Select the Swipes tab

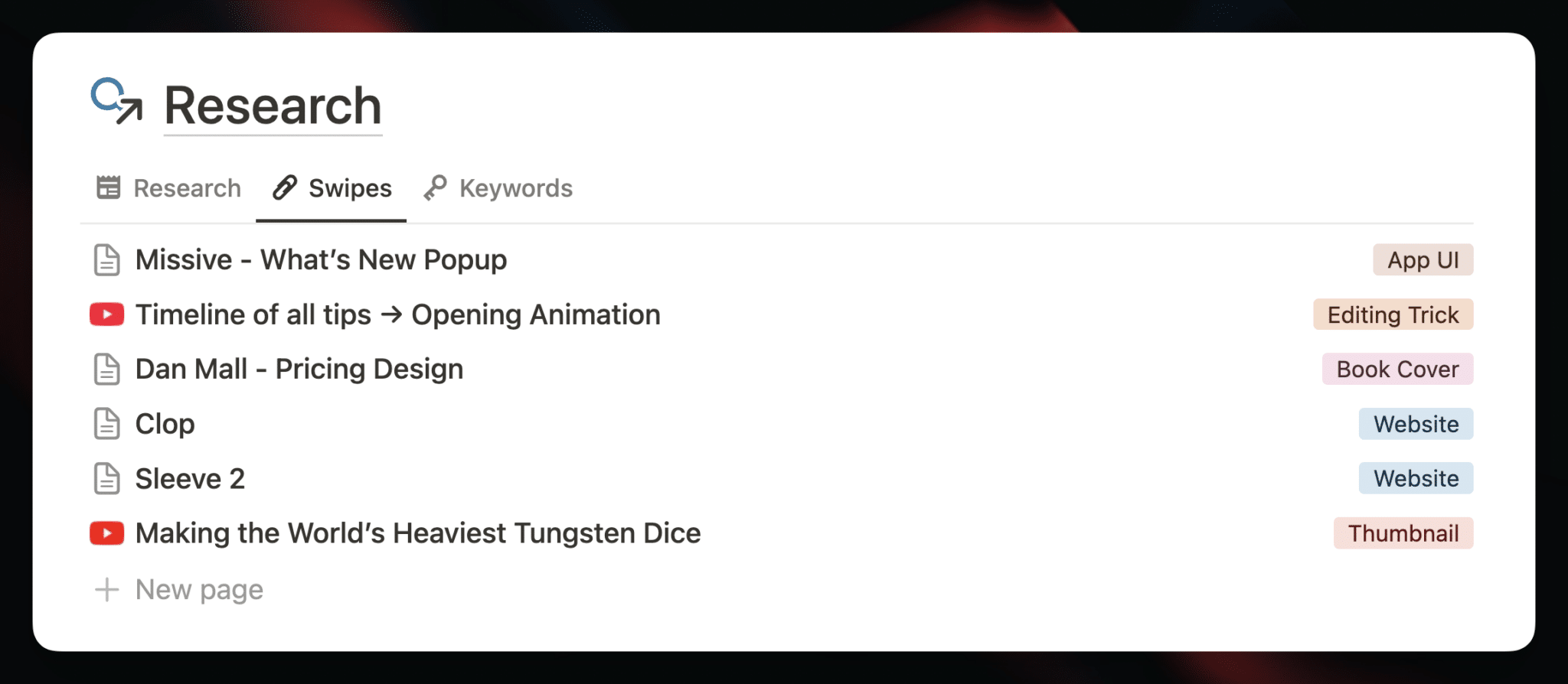coord(332,188)
